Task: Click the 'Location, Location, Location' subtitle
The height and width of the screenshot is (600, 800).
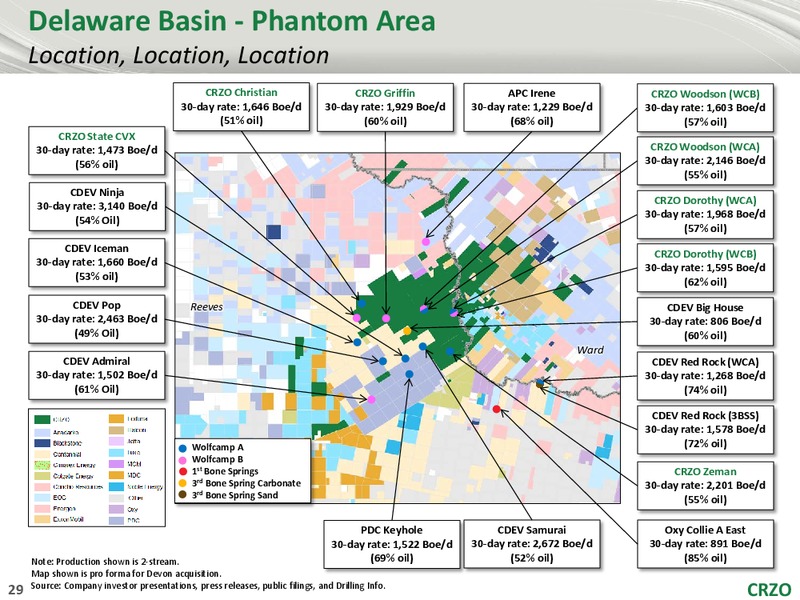Action: tap(179, 55)
